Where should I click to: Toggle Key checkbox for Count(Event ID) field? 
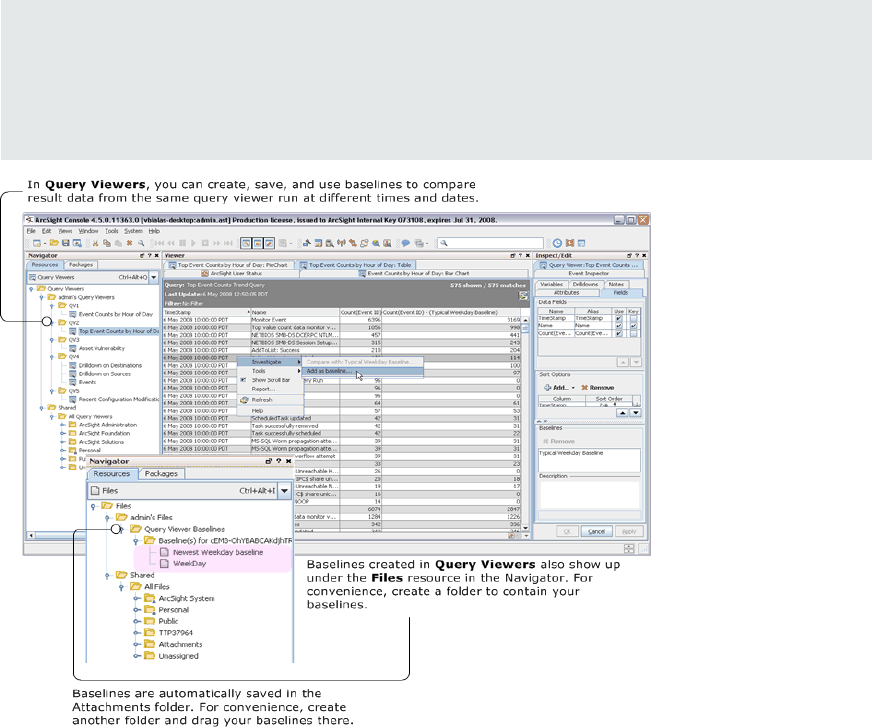click(x=633, y=333)
